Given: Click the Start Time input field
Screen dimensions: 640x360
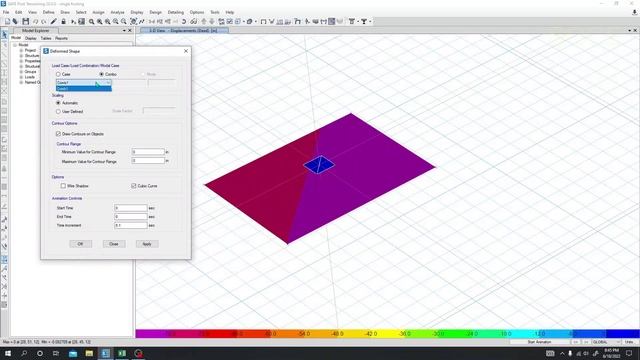Looking at the screenshot, I should click(131, 208).
